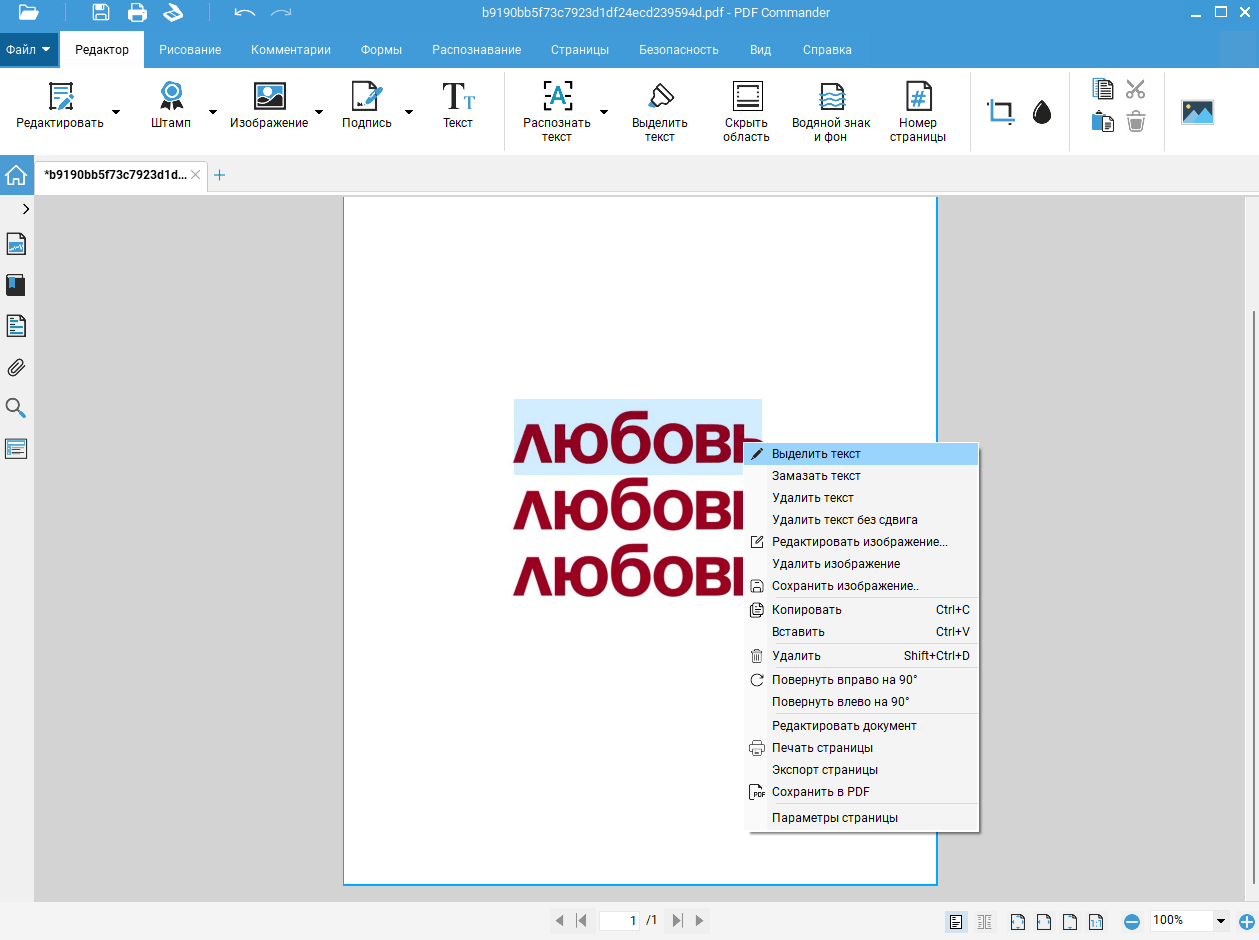Click the zoom in plus button
This screenshot has height=940, width=1259.
[1247, 921]
